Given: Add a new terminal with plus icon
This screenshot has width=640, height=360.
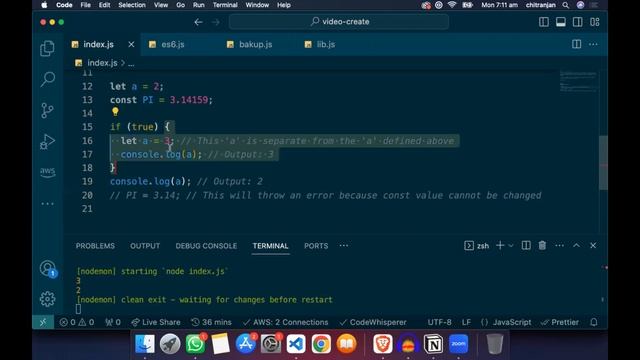Looking at the screenshot, I should pos(500,245).
